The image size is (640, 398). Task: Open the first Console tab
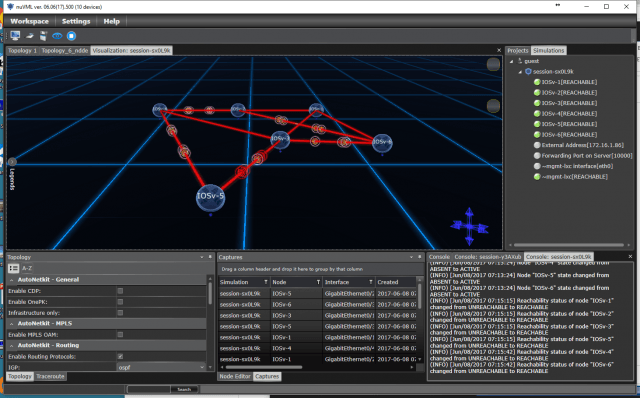pos(439,257)
